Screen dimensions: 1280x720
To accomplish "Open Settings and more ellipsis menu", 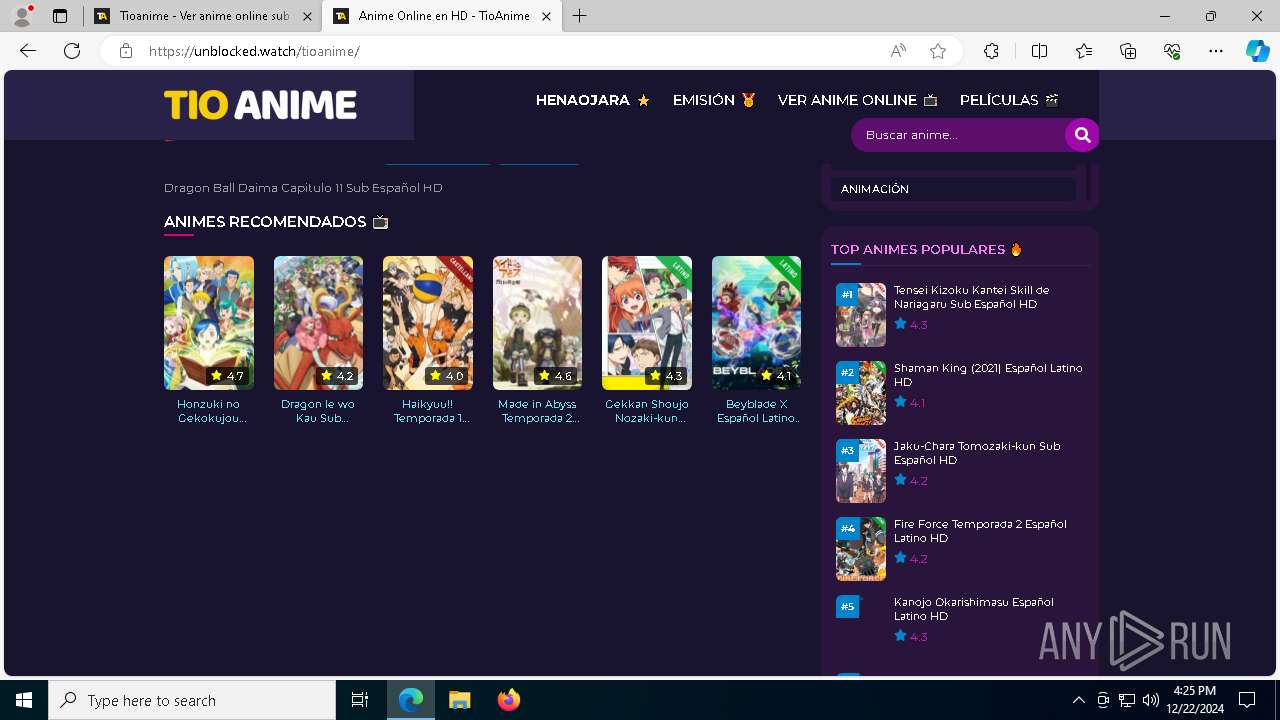I will pyautogui.click(x=1216, y=51).
